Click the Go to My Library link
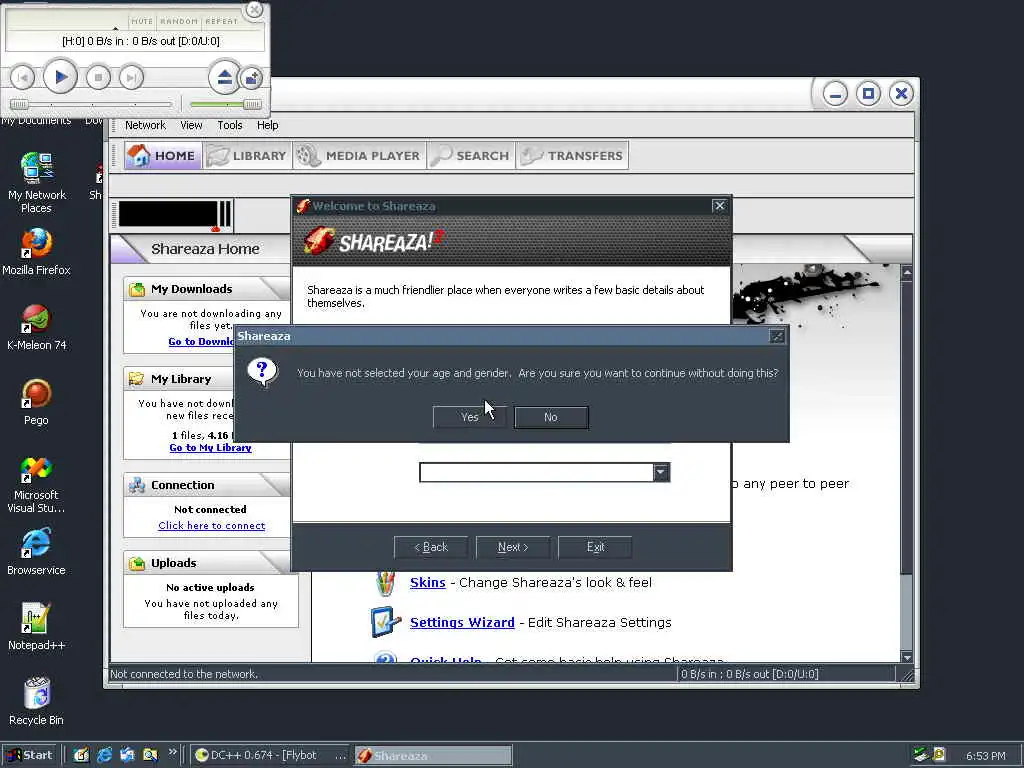Image resolution: width=1024 pixels, height=768 pixels. pyautogui.click(x=210, y=448)
